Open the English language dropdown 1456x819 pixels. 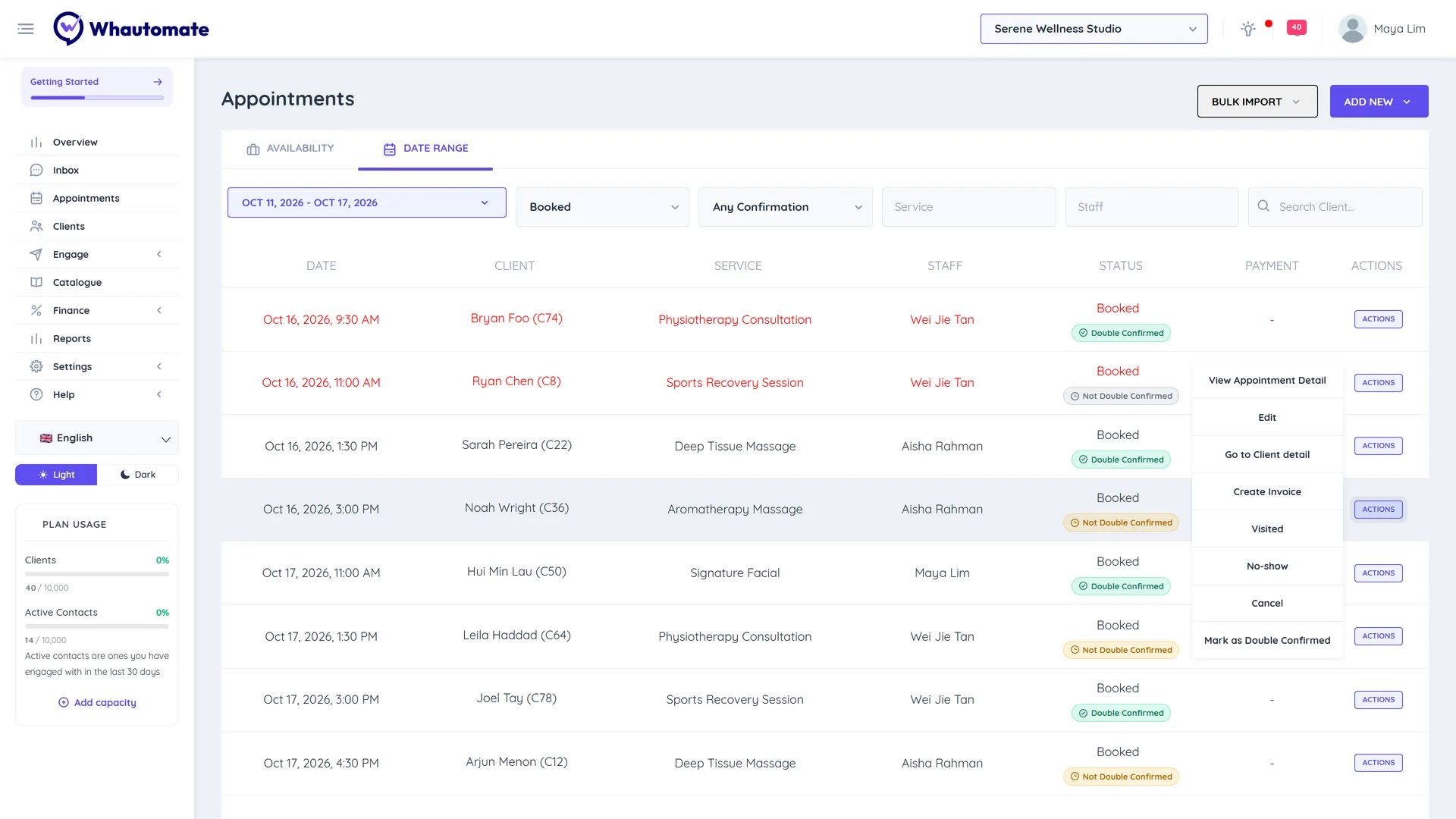click(97, 438)
